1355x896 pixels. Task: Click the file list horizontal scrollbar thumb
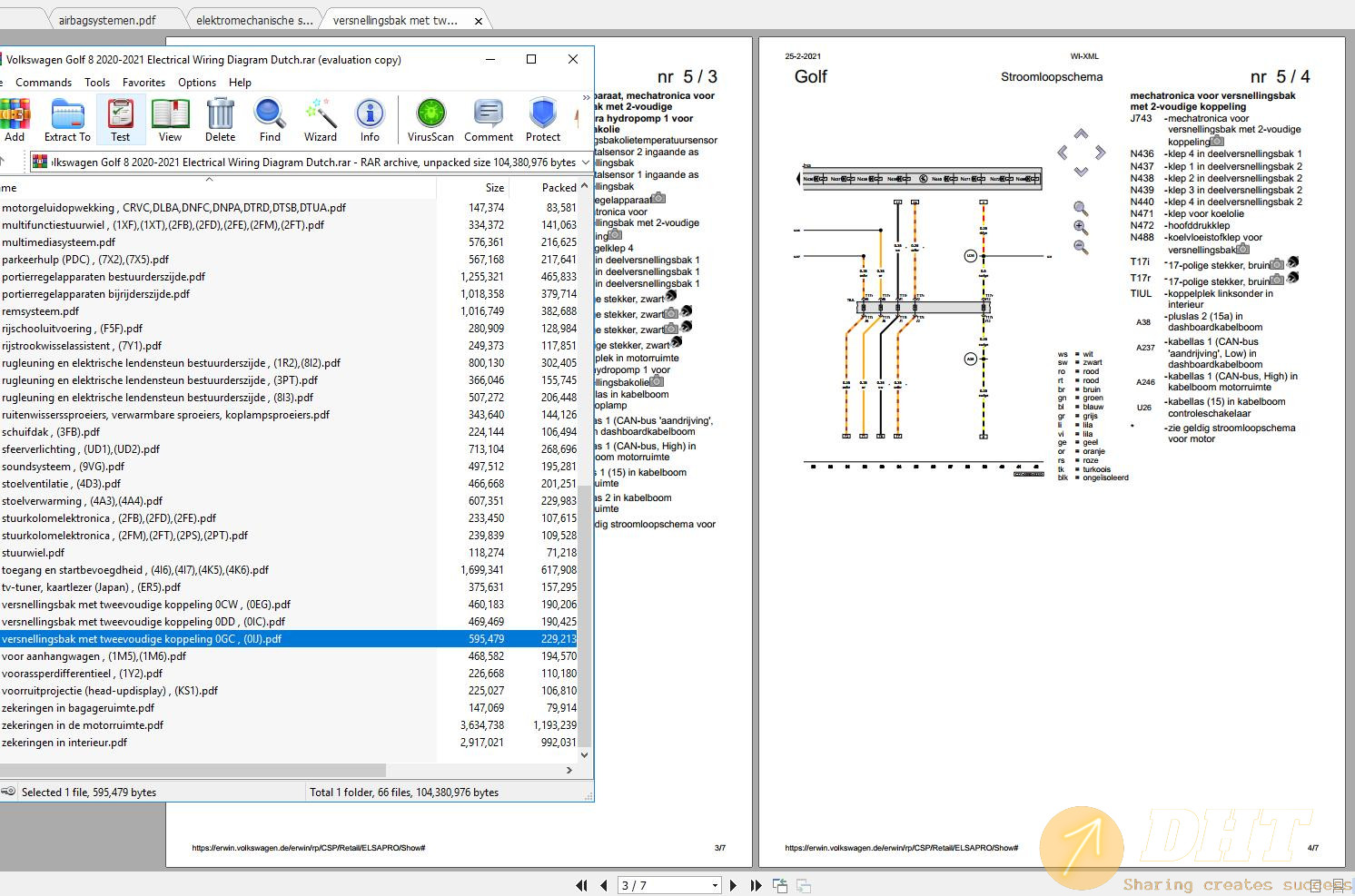click(193, 770)
